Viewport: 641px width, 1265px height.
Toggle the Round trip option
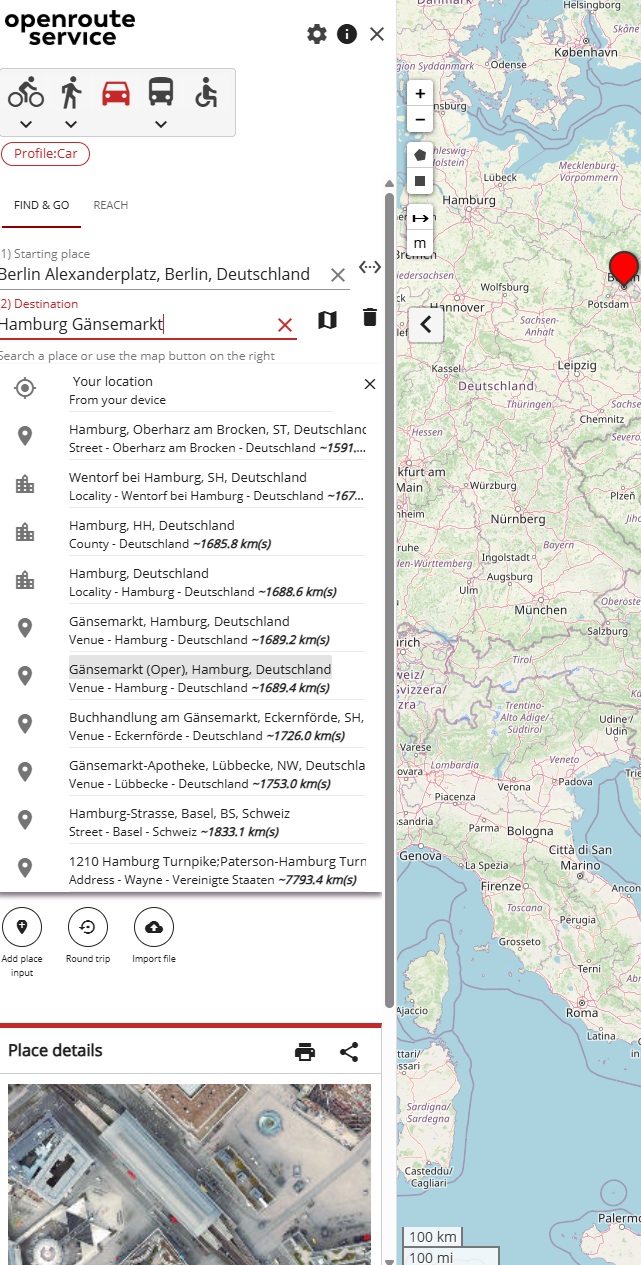(87, 928)
